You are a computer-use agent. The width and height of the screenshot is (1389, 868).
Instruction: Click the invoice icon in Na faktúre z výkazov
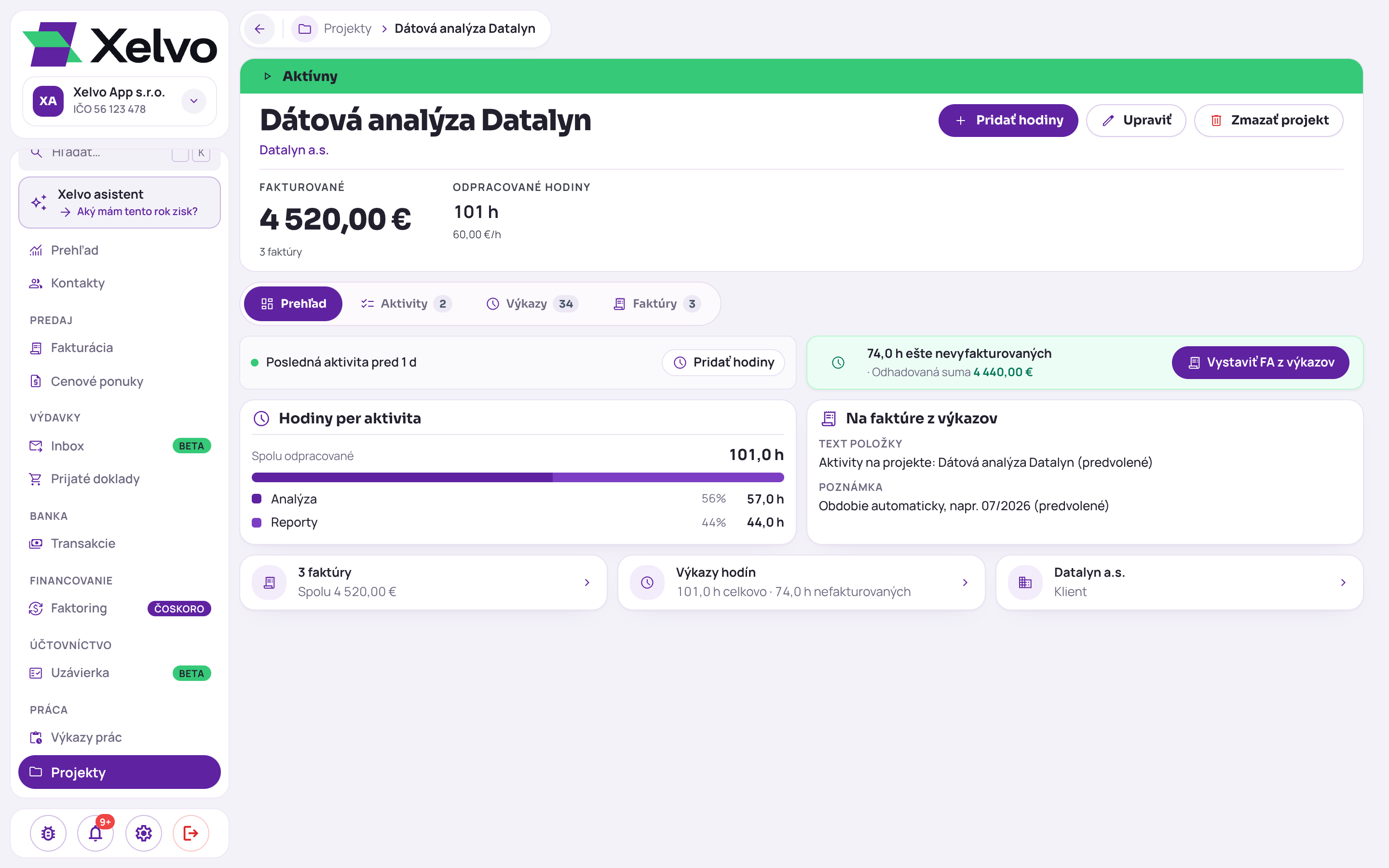click(828, 419)
